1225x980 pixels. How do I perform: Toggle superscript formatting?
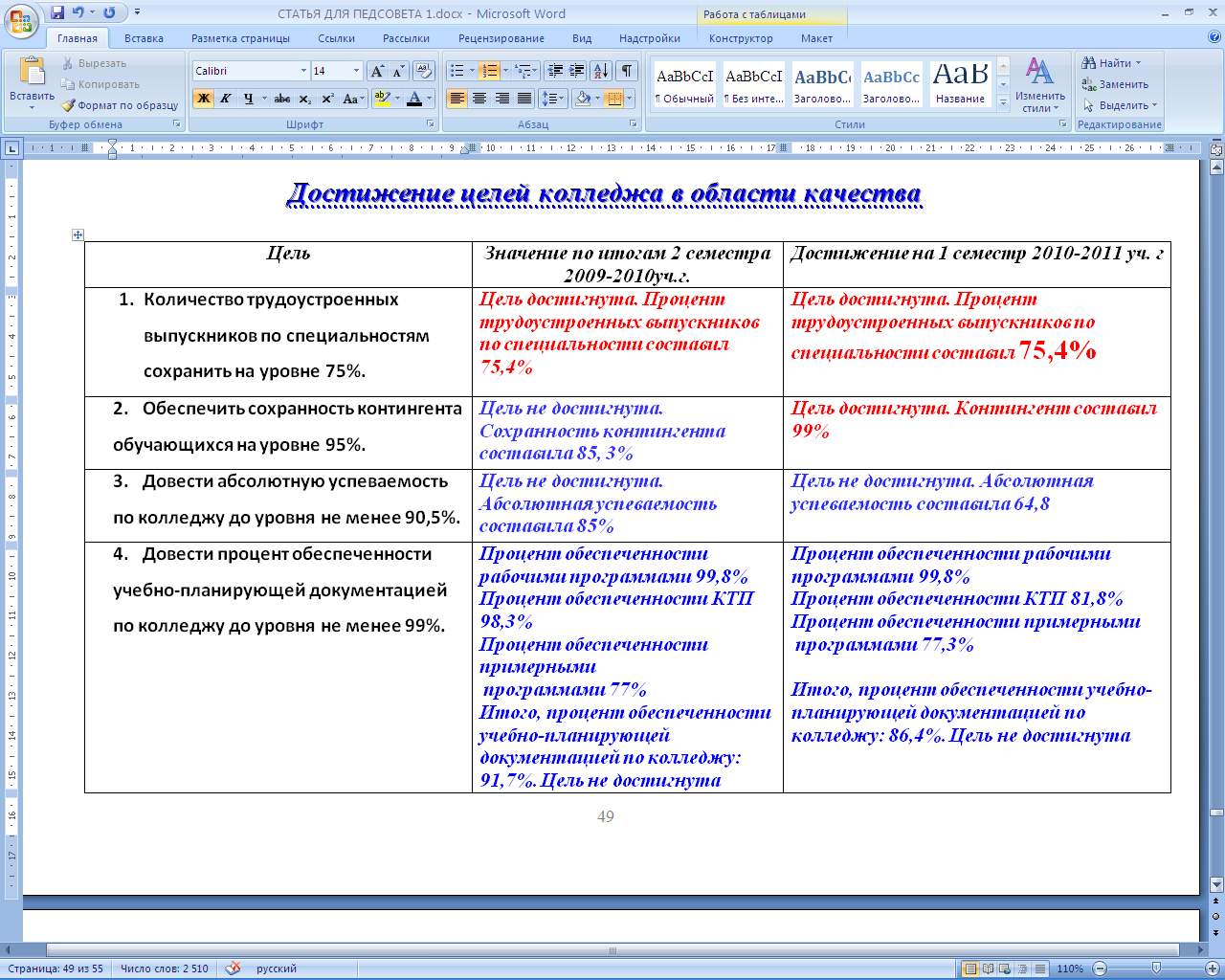point(327,99)
